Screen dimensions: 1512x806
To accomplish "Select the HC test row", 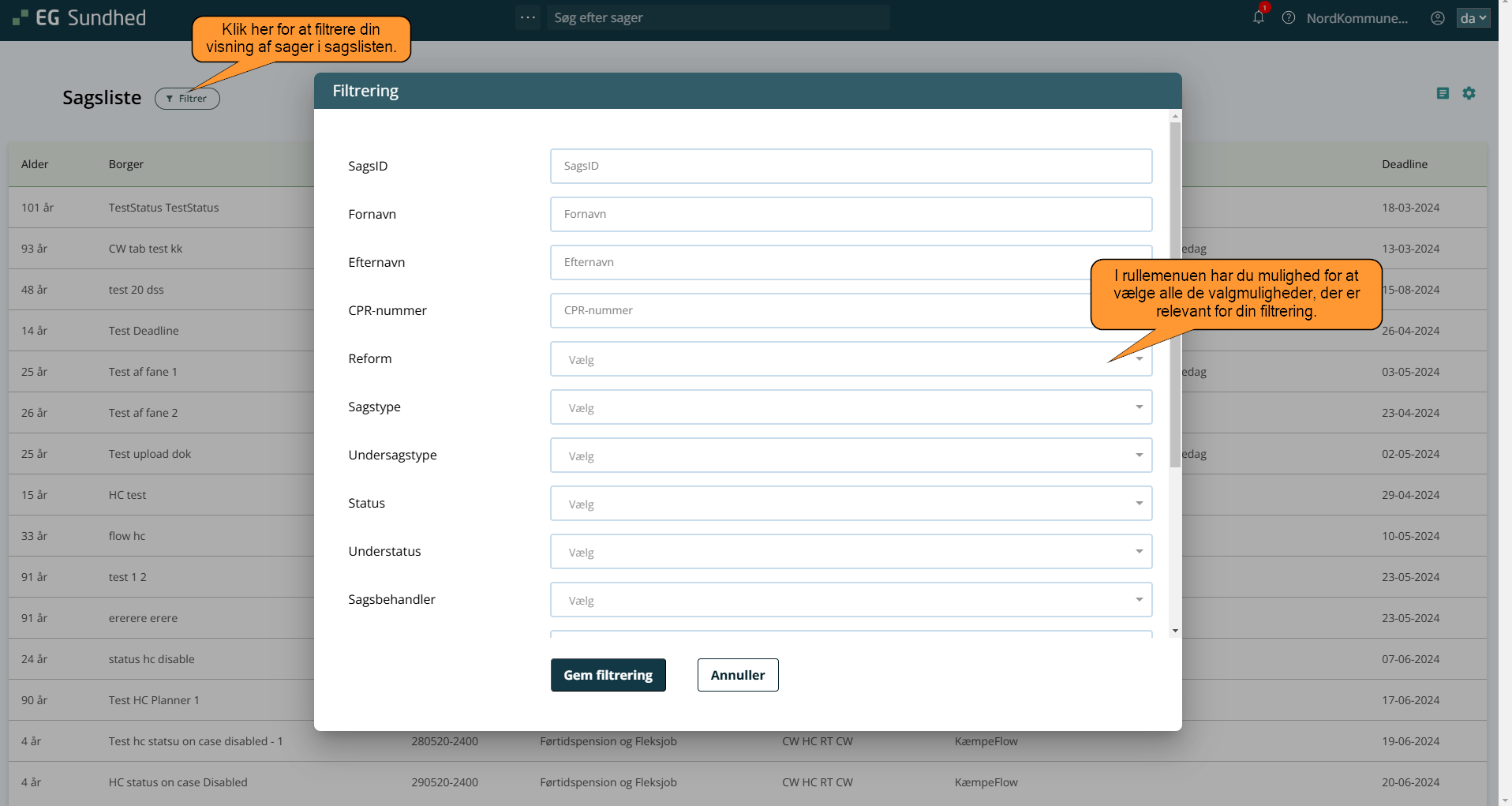I will click(747, 495).
